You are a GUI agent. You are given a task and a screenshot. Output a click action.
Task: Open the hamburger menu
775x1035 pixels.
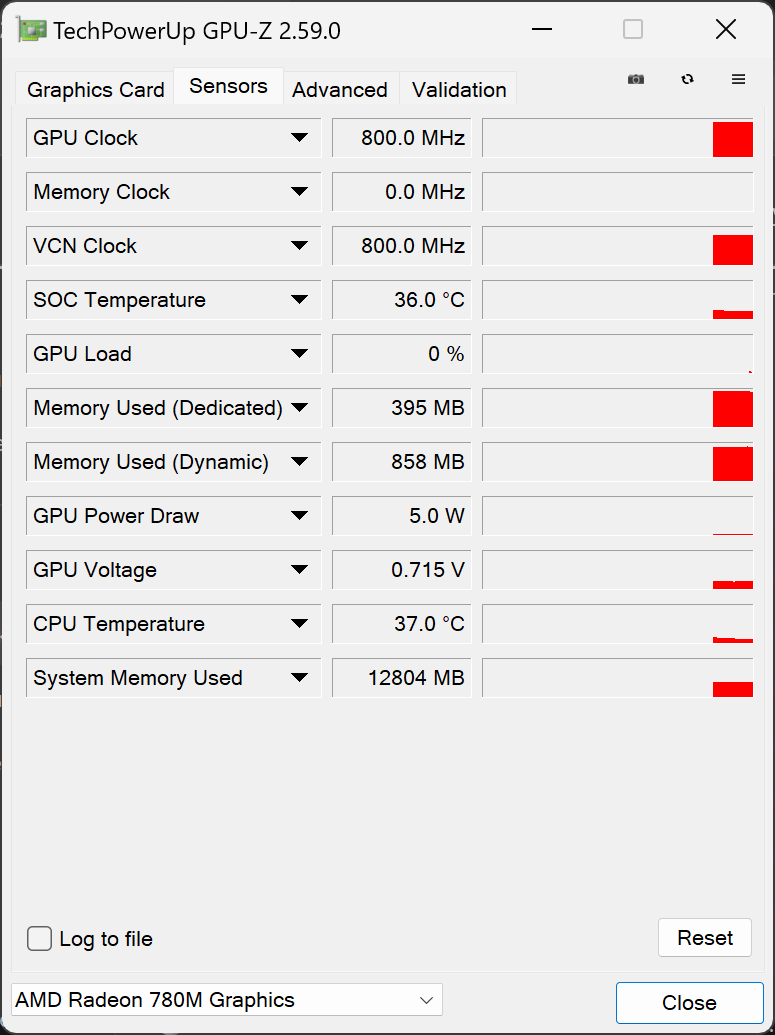[x=738, y=79]
